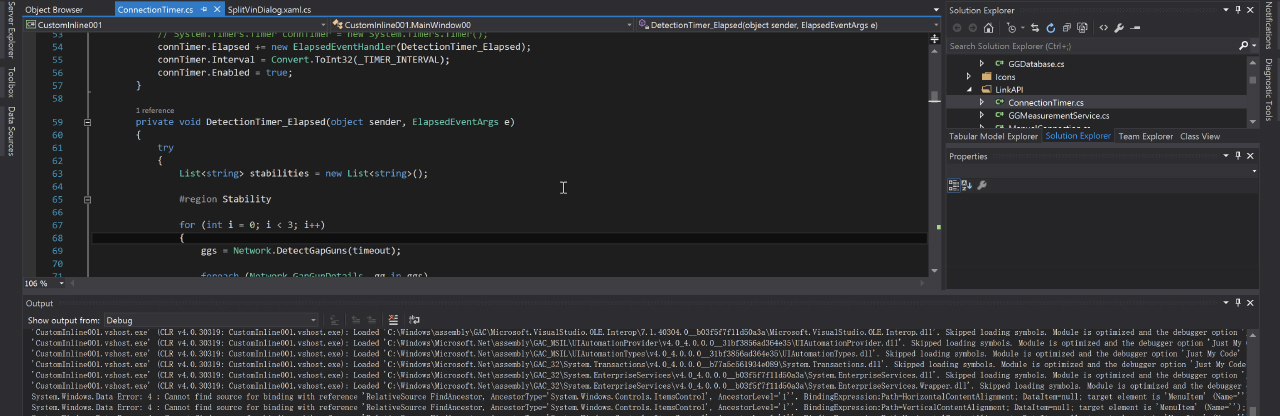Screen dimensions: 1280x416
Task: Refresh the Solution Explorer
Action: pos(1051,28)
